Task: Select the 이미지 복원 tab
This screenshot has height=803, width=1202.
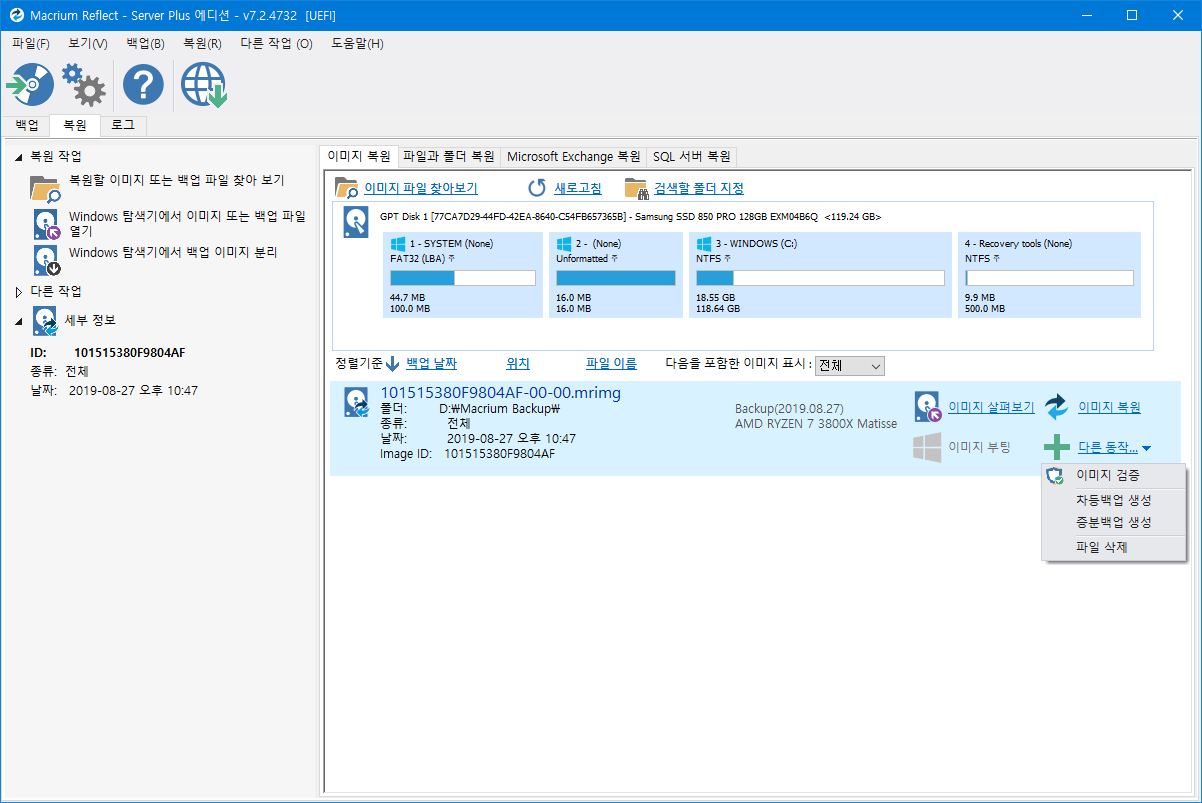Action: (359, 156)
